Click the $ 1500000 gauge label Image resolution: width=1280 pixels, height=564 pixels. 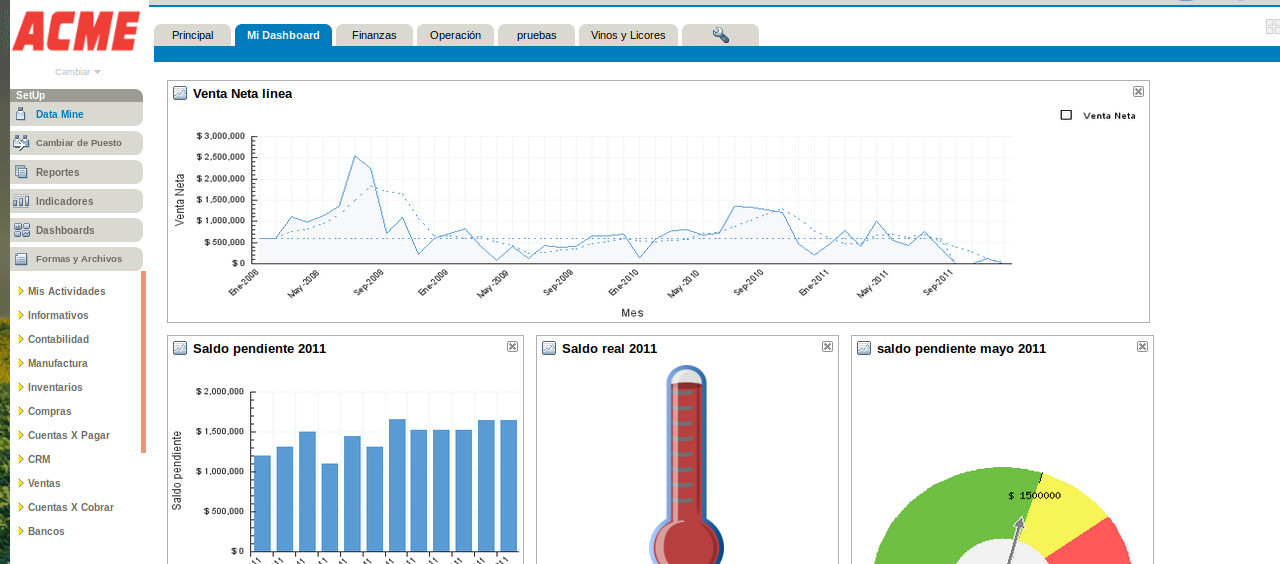pyautogui.click(x=1035, y=495)
